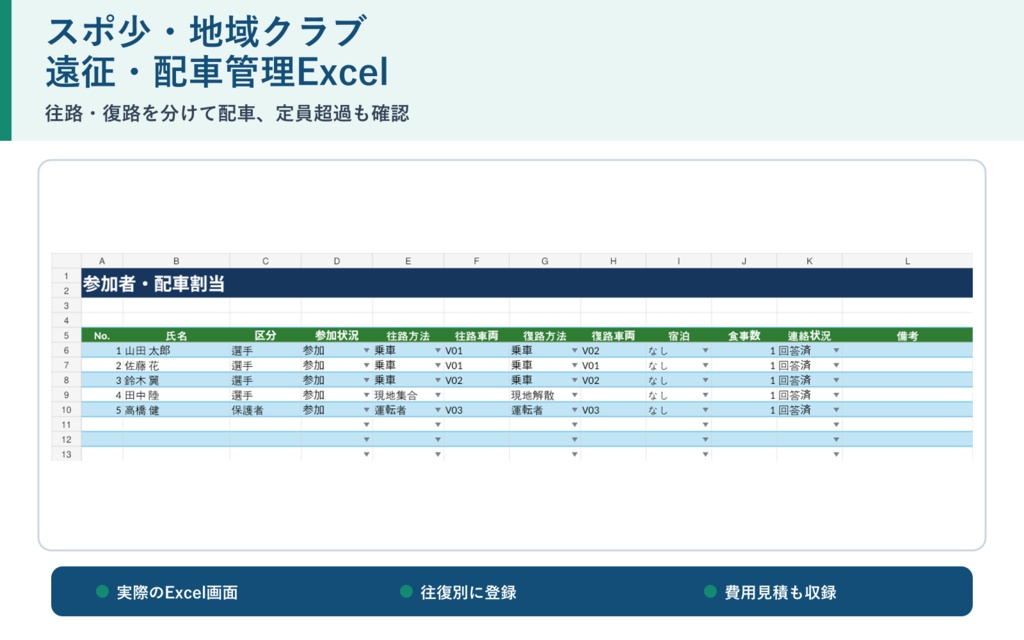Select column A header
Image resolution: width=1024 pixels, height=640 pixels.
click(x=102, y=261)
